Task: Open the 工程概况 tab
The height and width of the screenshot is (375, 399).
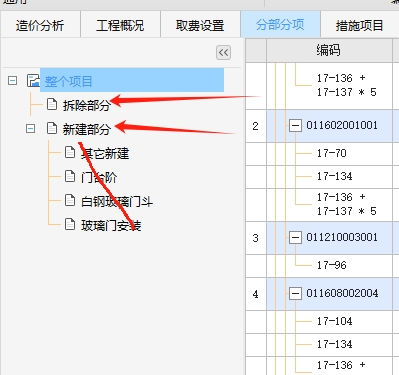Action: click(120, 25)
